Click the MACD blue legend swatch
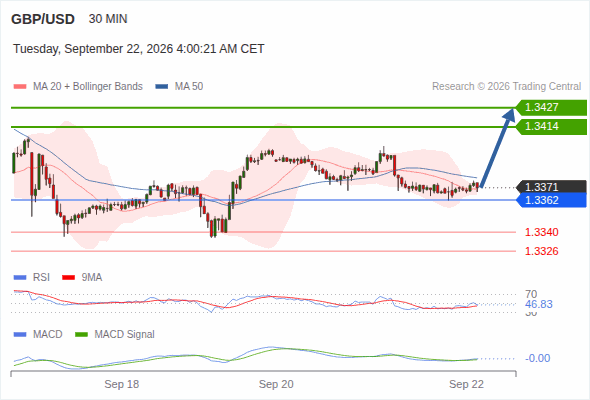Image resolution: width=590 pixels, height=400 pixels. pos(20,335)
